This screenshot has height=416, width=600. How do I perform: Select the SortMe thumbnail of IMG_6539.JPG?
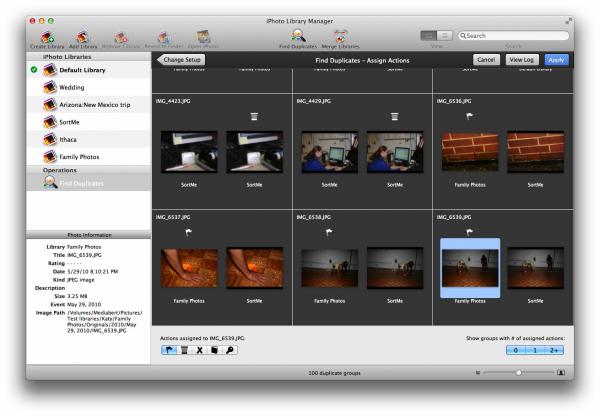(x=535, y=268)
